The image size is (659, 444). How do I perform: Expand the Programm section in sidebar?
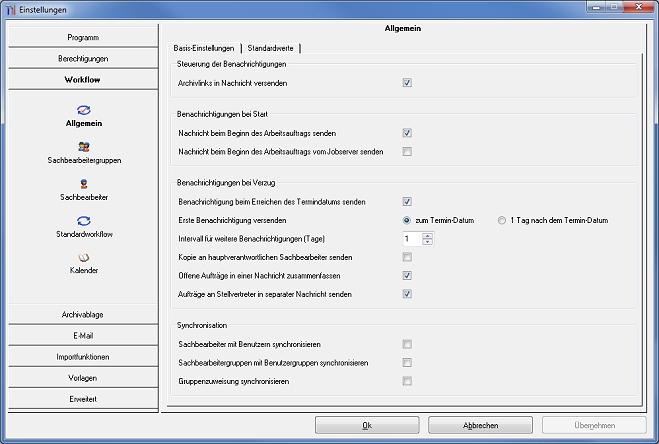coord(83,37)
